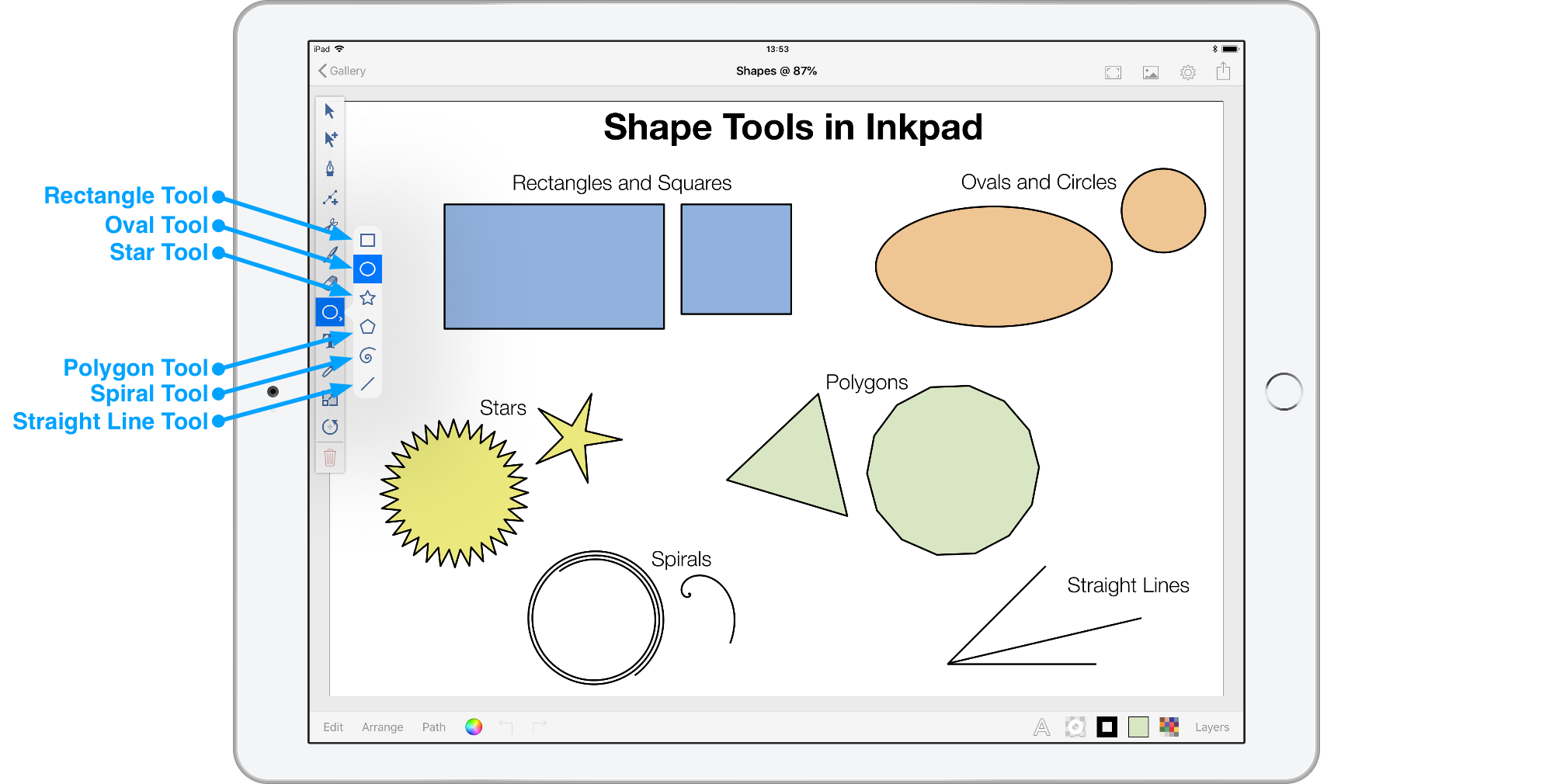Open the image import icon
1553x784 pixels.
(x=1151, y=72)
